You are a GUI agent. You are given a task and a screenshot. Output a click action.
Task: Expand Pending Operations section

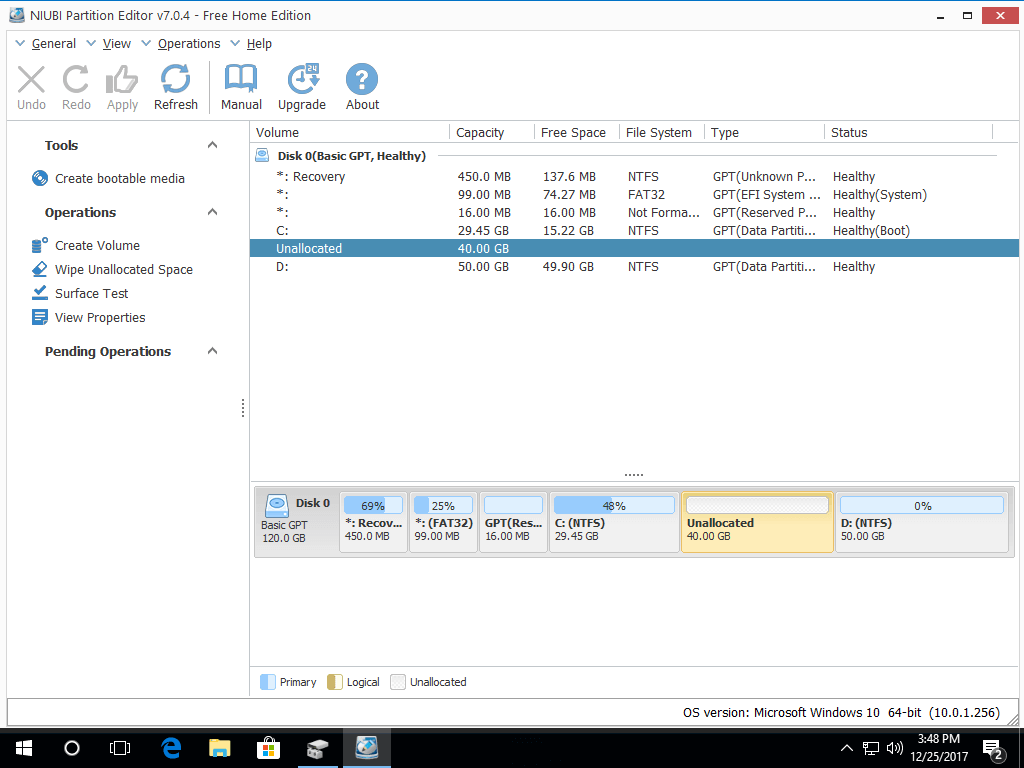point(211,351)
